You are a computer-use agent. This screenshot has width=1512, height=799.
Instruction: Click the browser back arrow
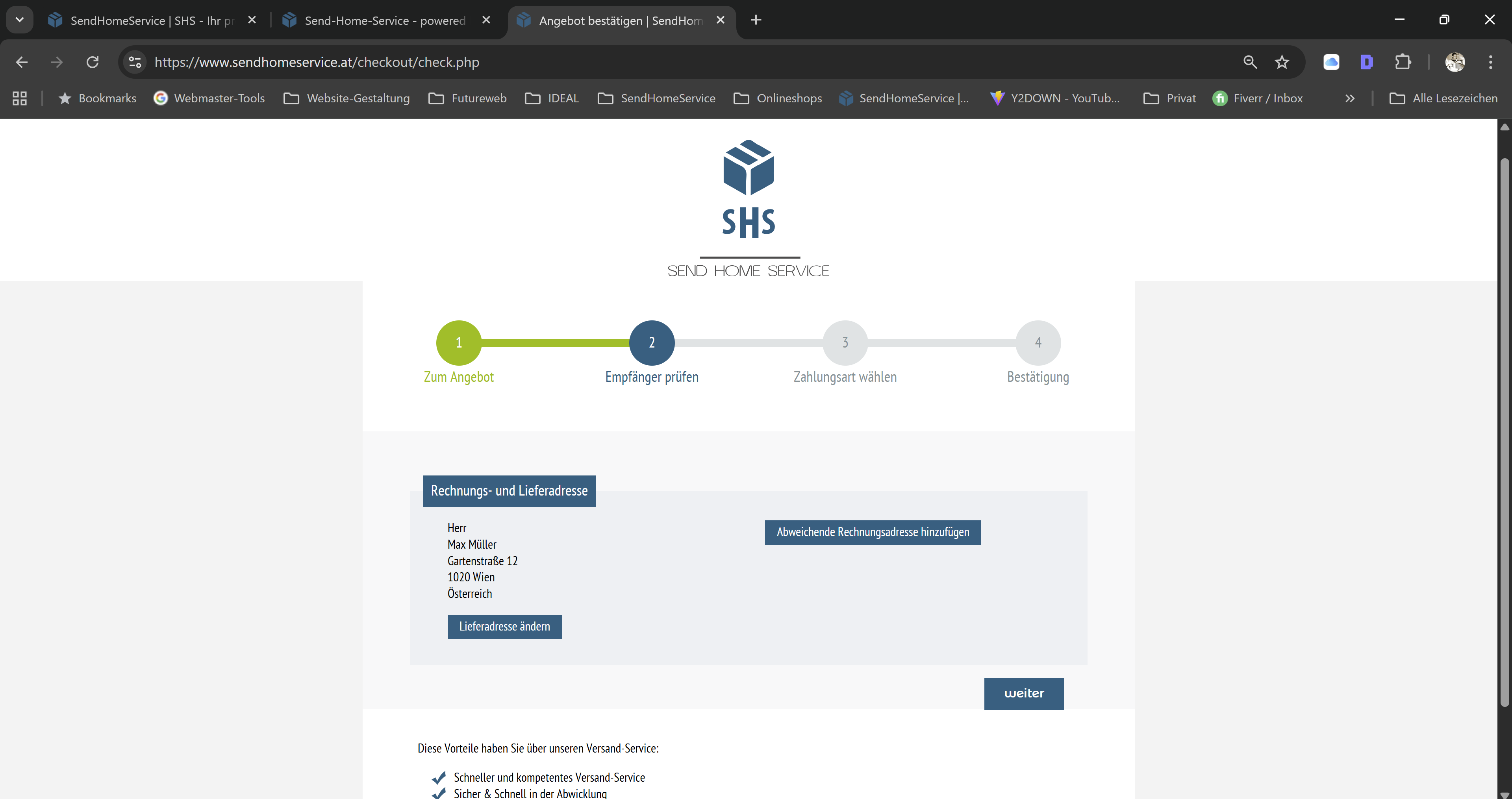[22, 62]
